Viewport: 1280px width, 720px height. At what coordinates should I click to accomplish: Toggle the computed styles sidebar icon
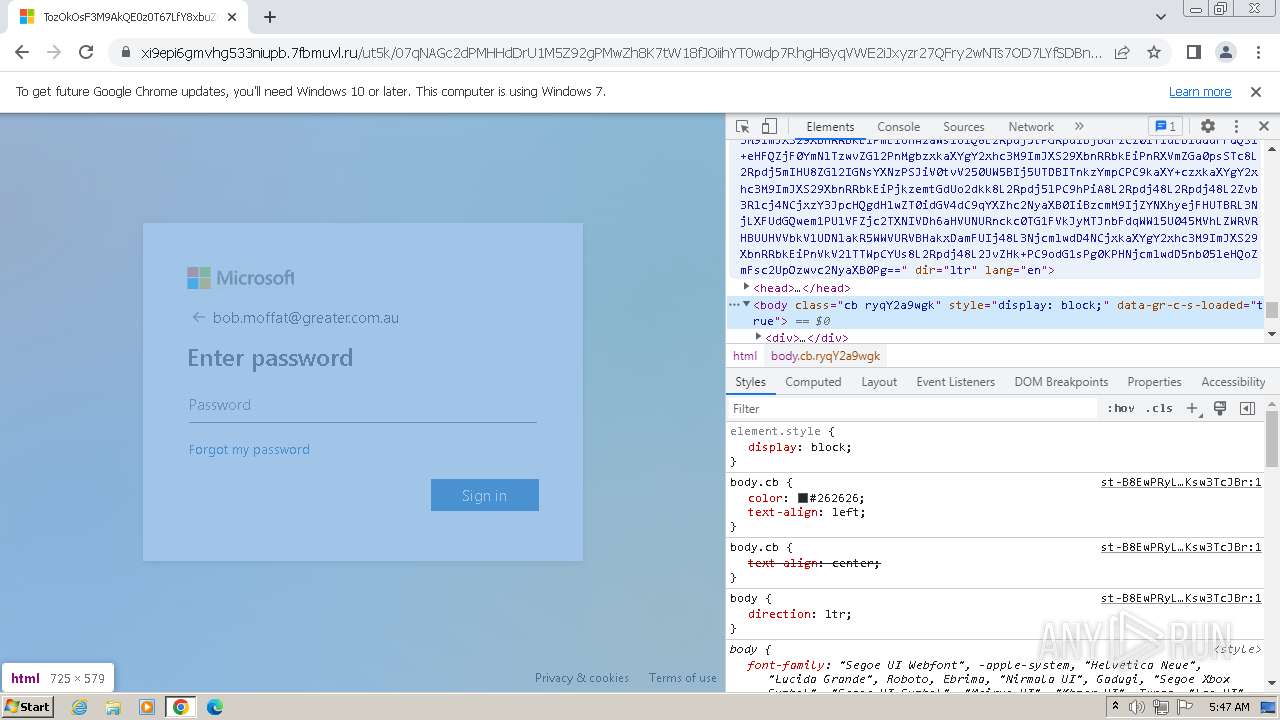coord(1247,408)
